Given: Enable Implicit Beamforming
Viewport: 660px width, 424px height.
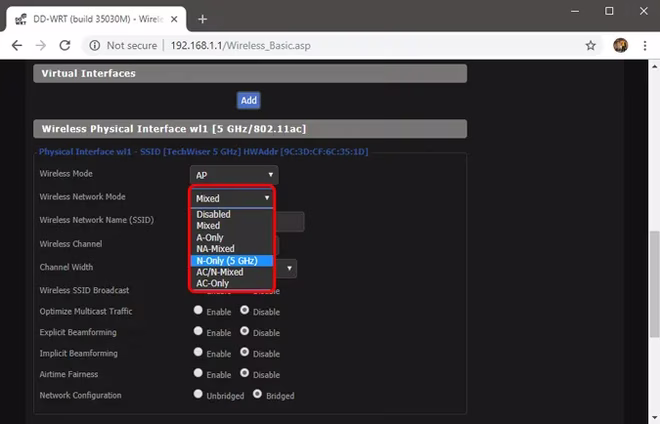Looking at the screenshot, I should [198, 352].
